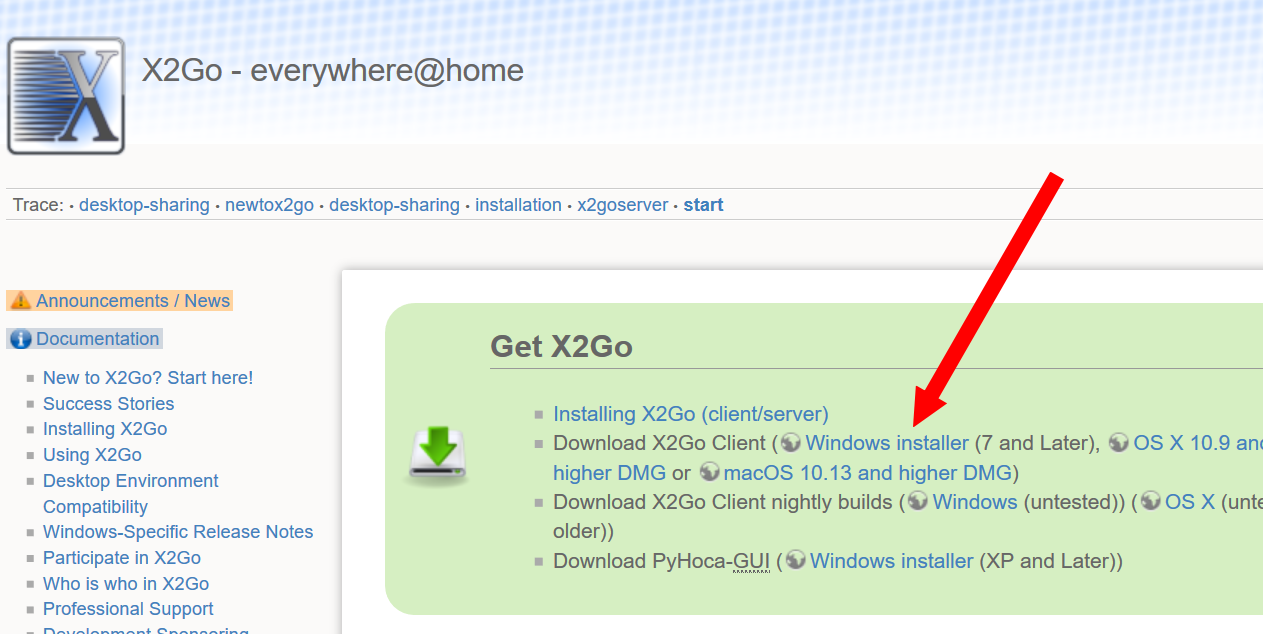The height and width of the screenshot is (634, 1263).
Task: Open New to X2Go? Start here!
Action: [148, 378]
